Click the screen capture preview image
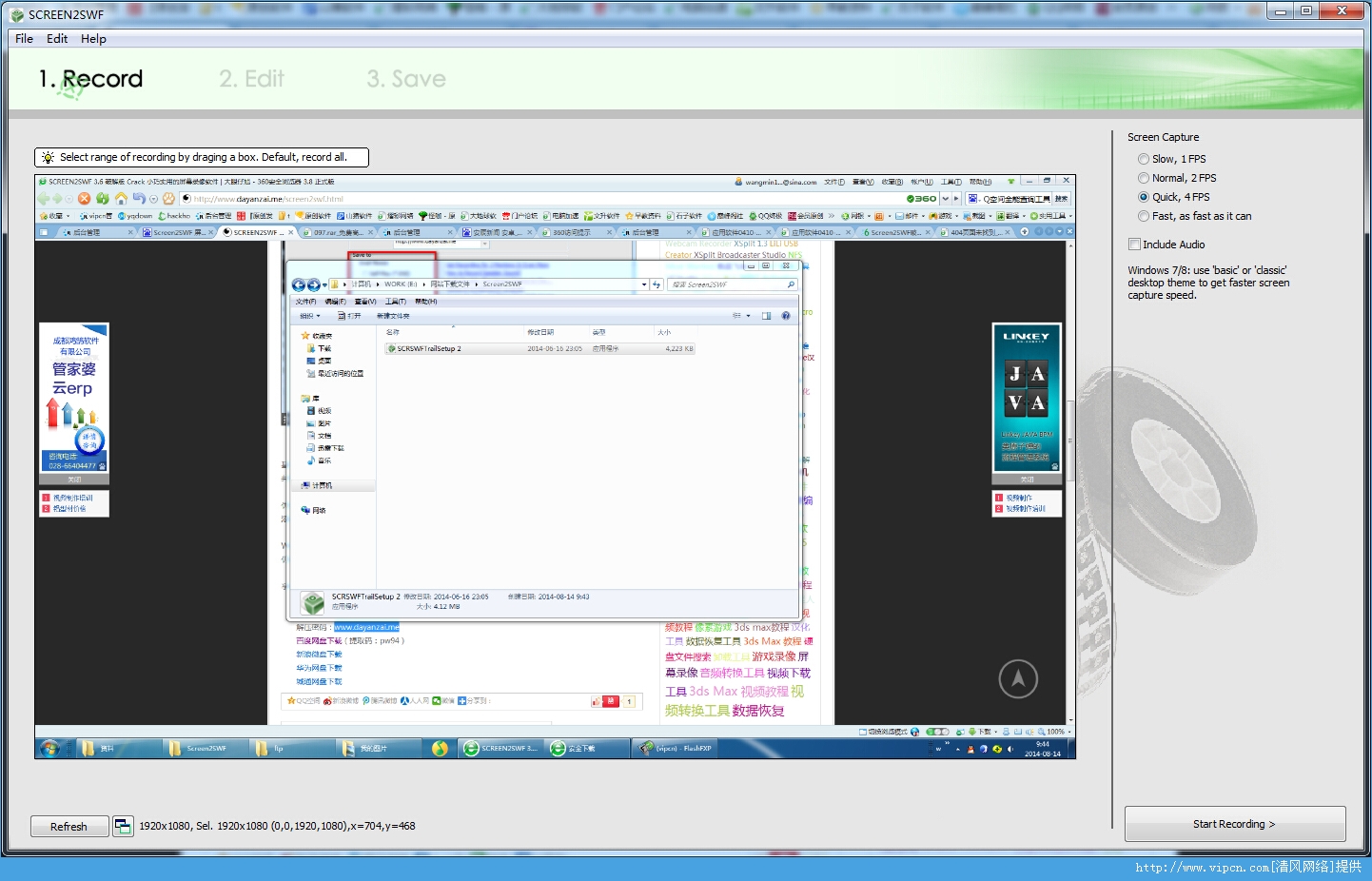The image size is (1372, 881). click(555, 466)
